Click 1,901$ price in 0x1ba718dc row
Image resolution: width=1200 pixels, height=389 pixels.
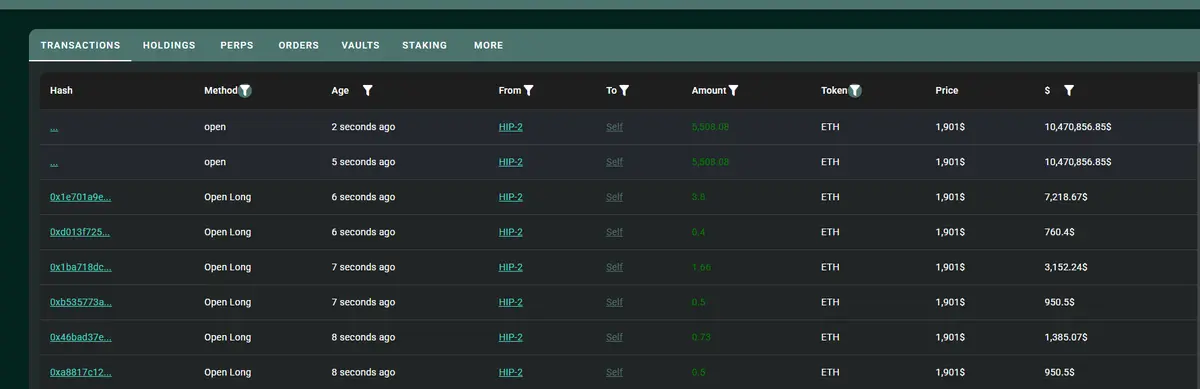[949, 267]
